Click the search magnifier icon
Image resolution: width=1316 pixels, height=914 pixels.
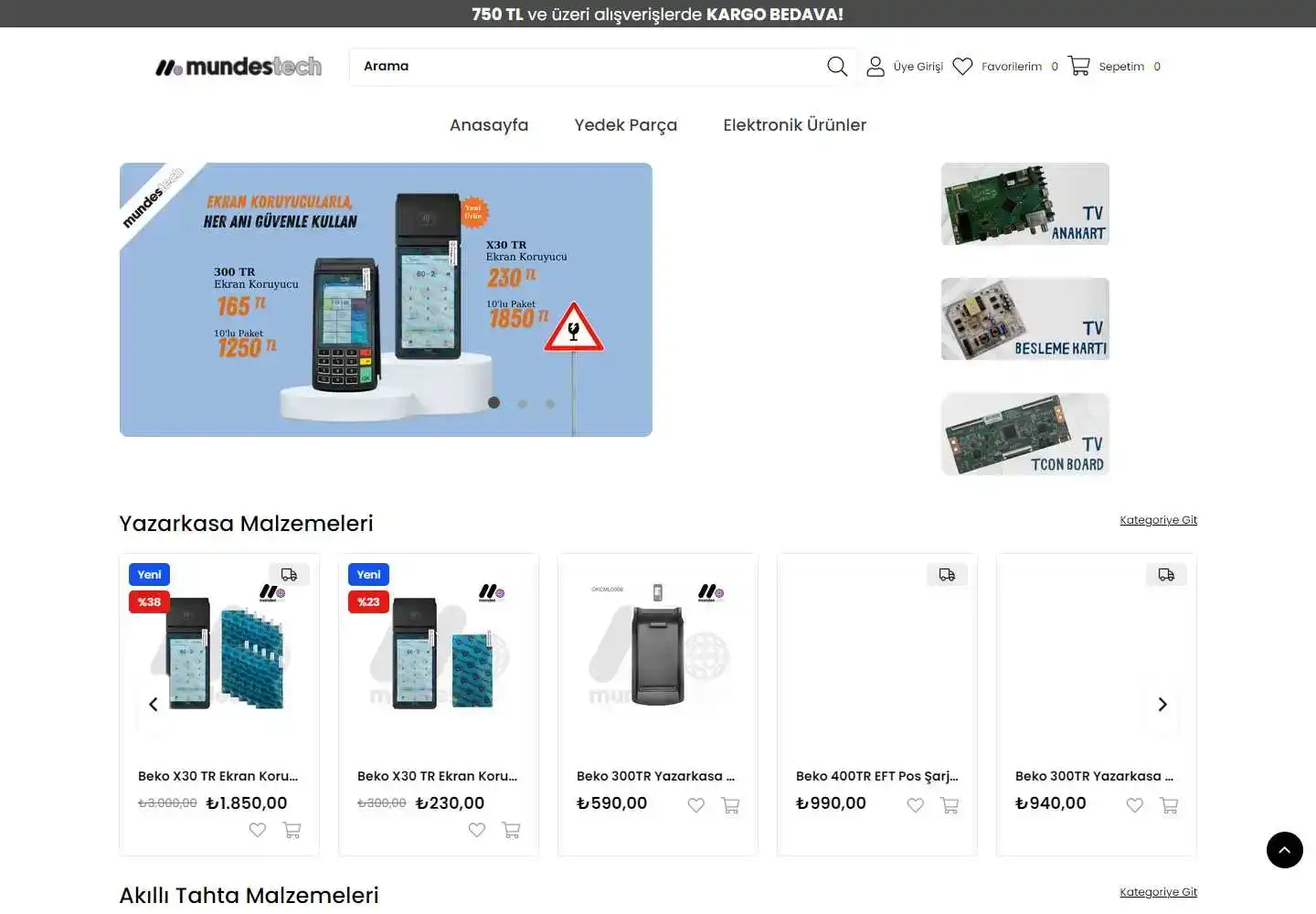click(x=837, y=67)
